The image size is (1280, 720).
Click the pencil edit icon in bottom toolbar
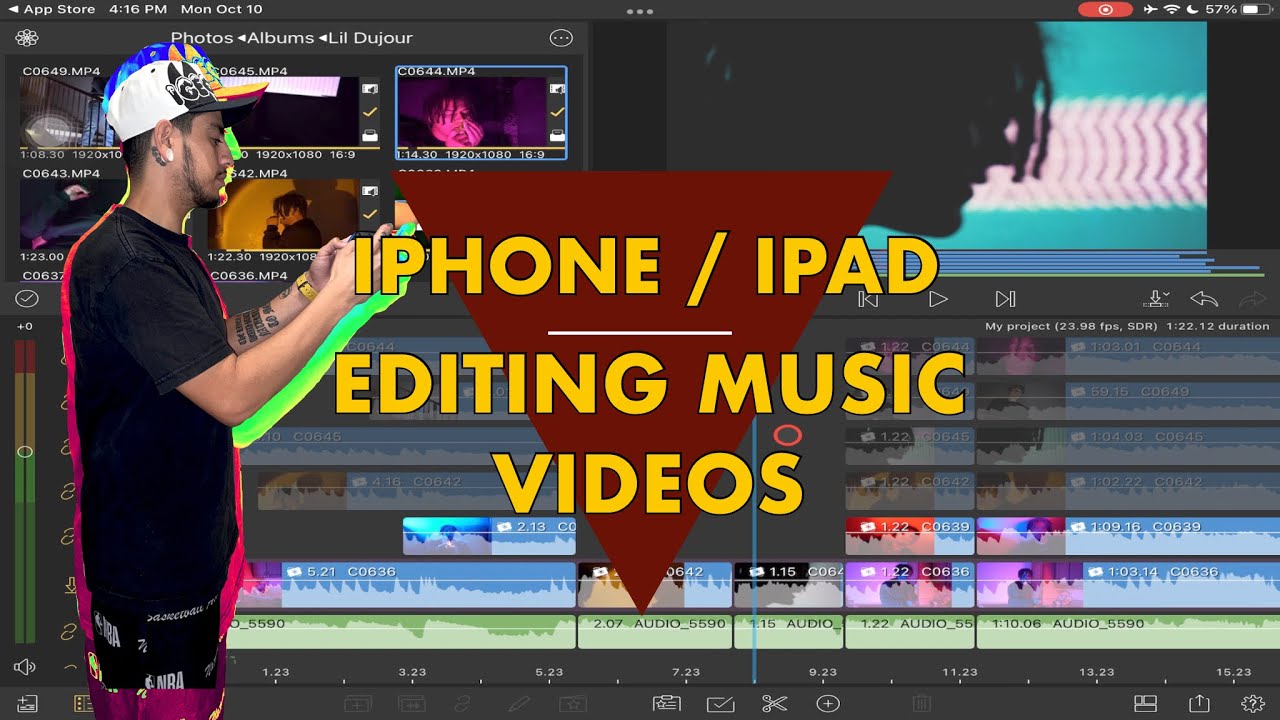(x=518, y=704)
